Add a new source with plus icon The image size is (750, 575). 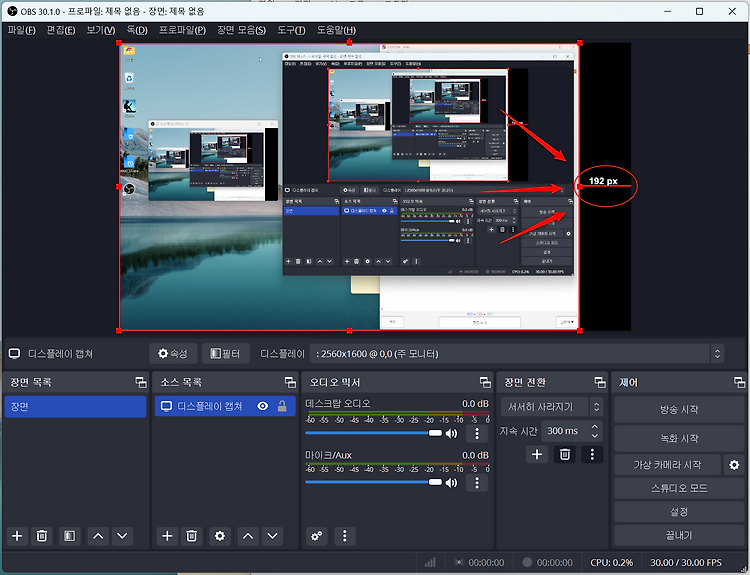[167, 536]
